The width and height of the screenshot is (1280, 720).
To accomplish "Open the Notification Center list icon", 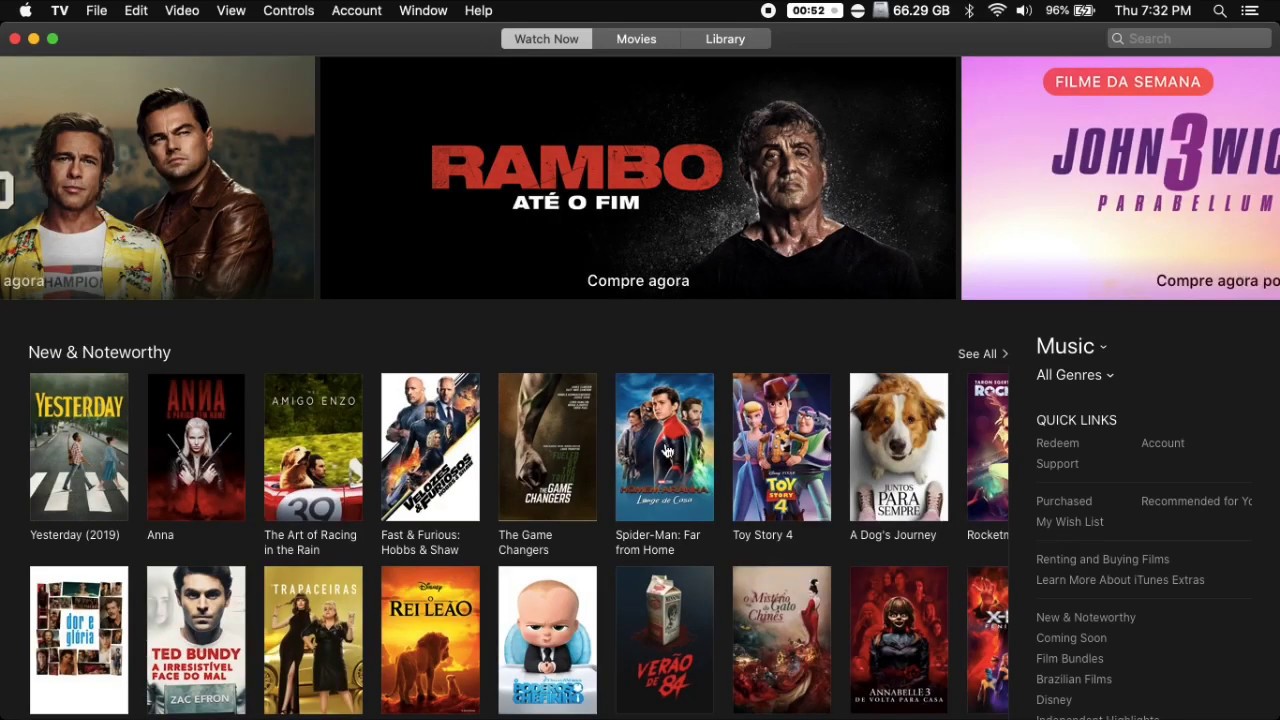I will pos(1250,11).
